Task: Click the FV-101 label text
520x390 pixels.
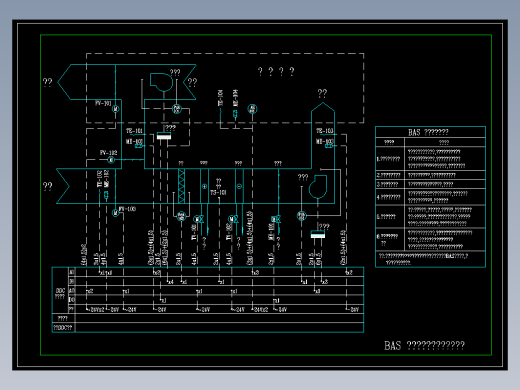Action: pyautogui.click(x=103, y=103)
